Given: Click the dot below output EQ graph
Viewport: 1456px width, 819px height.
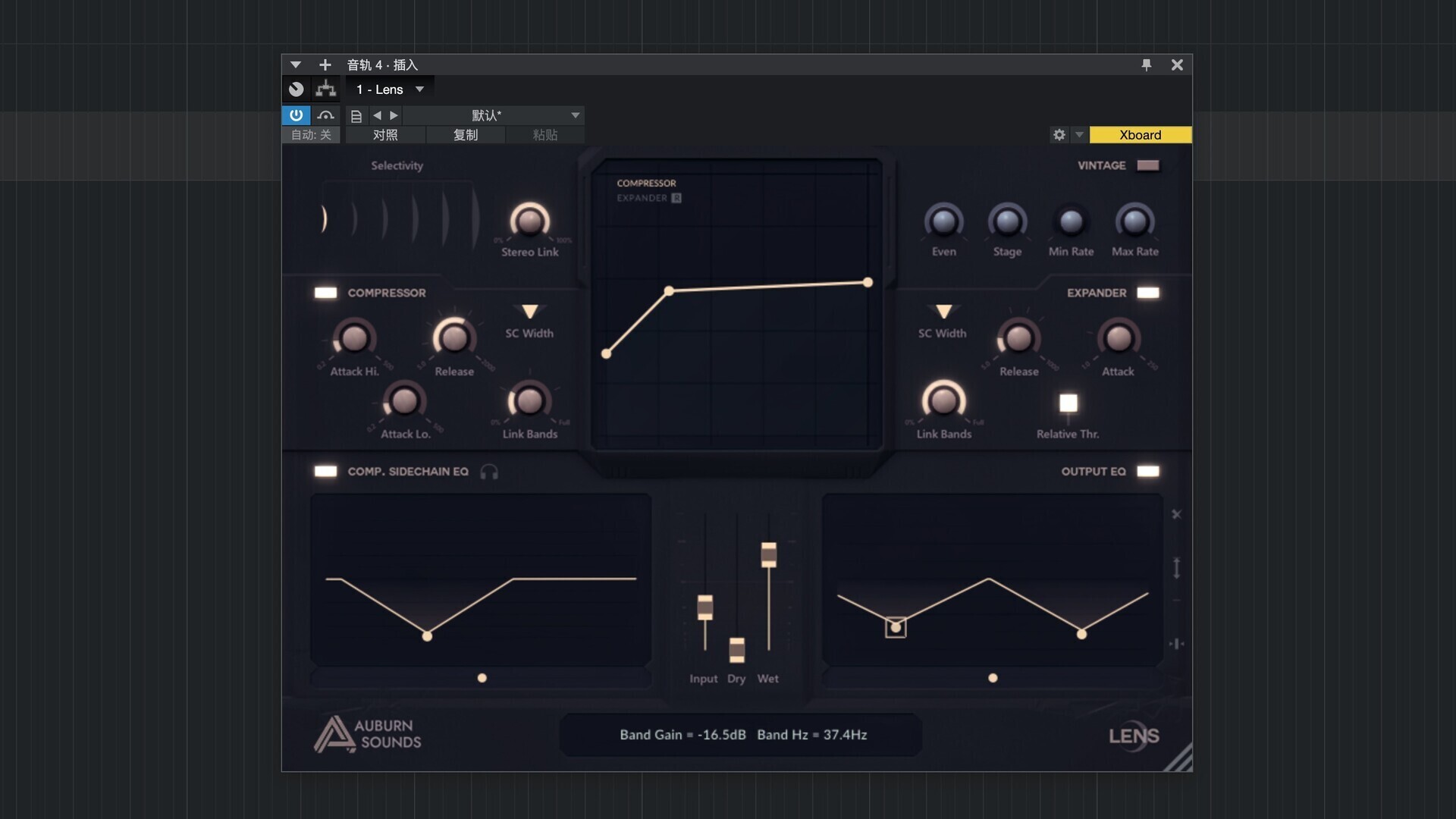Looking at the screenshot, I should coord(993,678).
